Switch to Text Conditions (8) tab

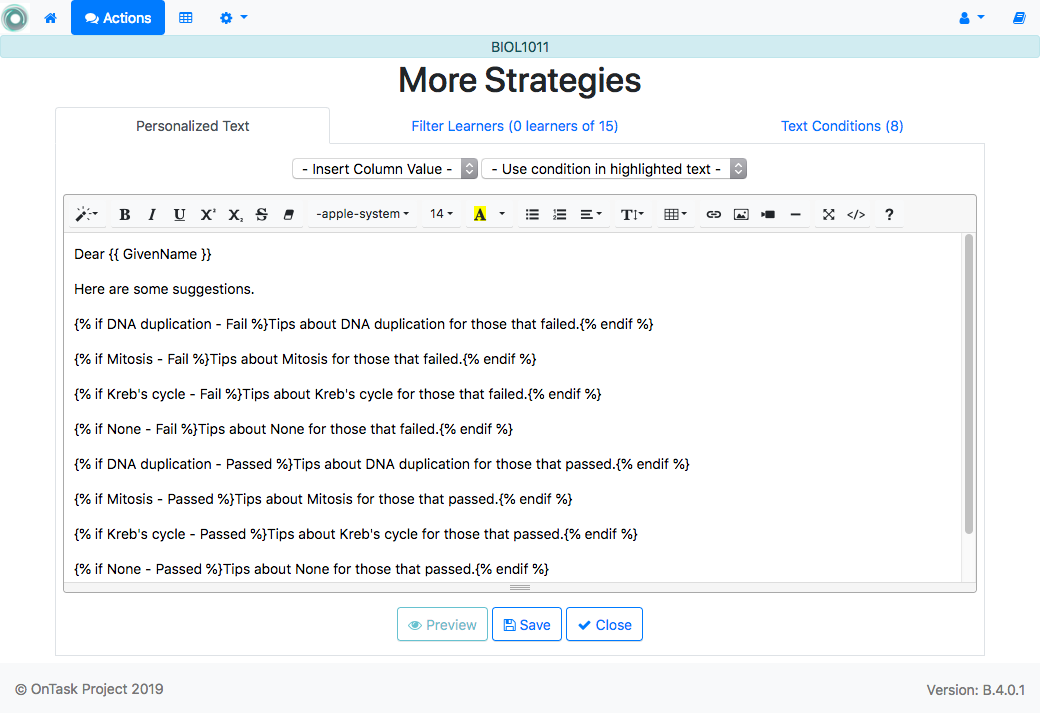pyautogui.click(x=842, y=126)
